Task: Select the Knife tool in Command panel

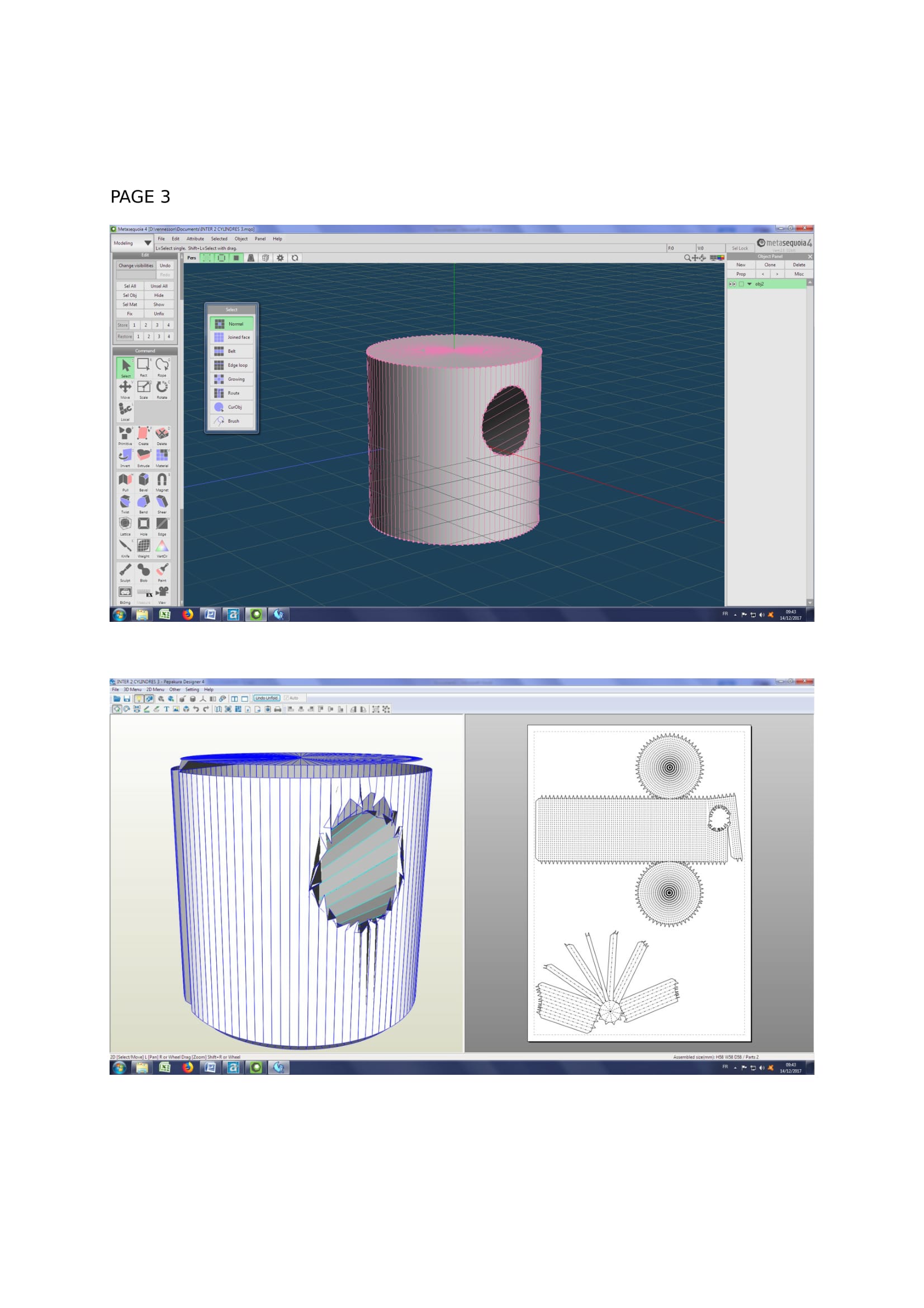Action: tap(125, 546)
